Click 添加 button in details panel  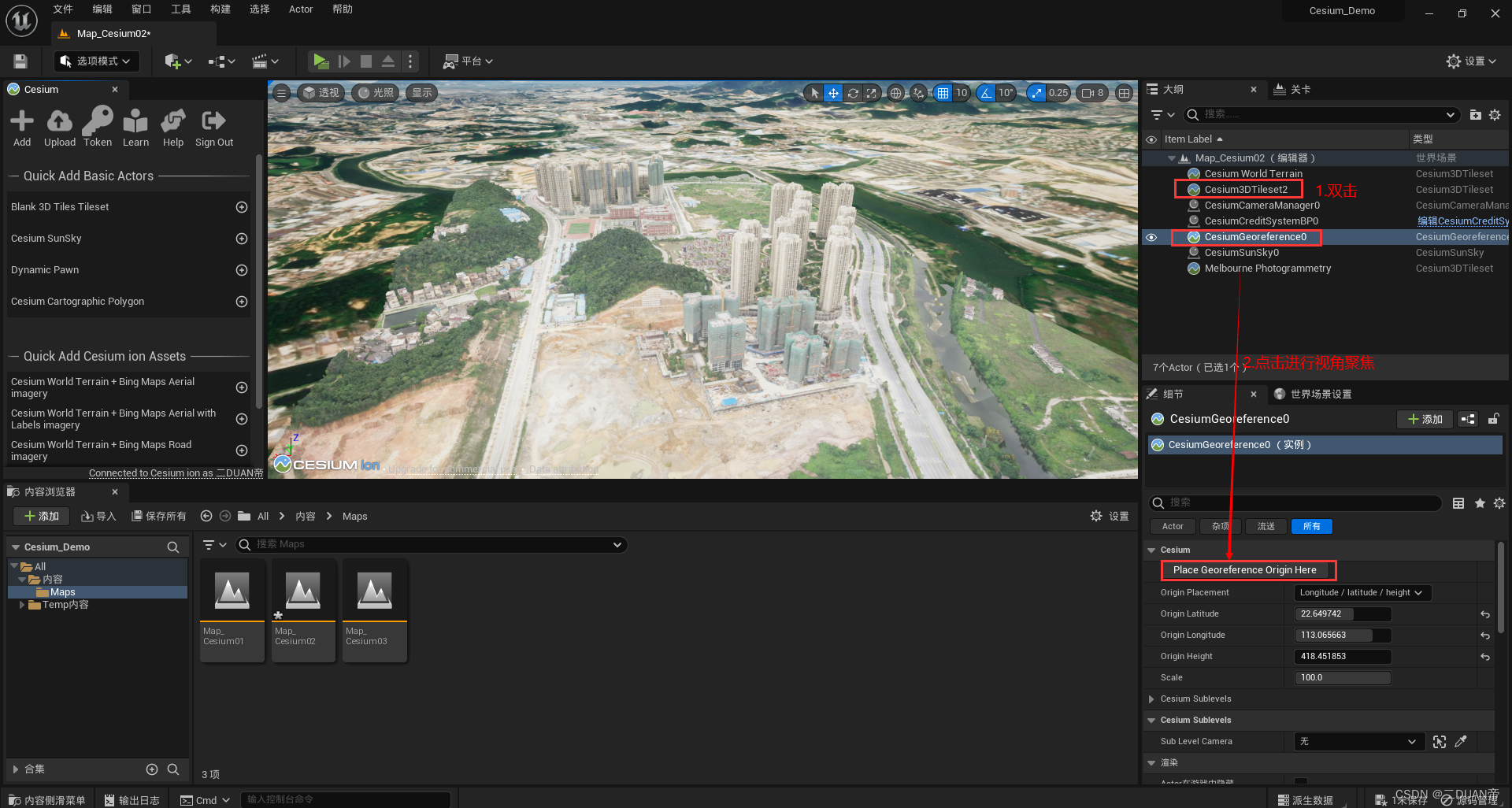coord(1425,420)
